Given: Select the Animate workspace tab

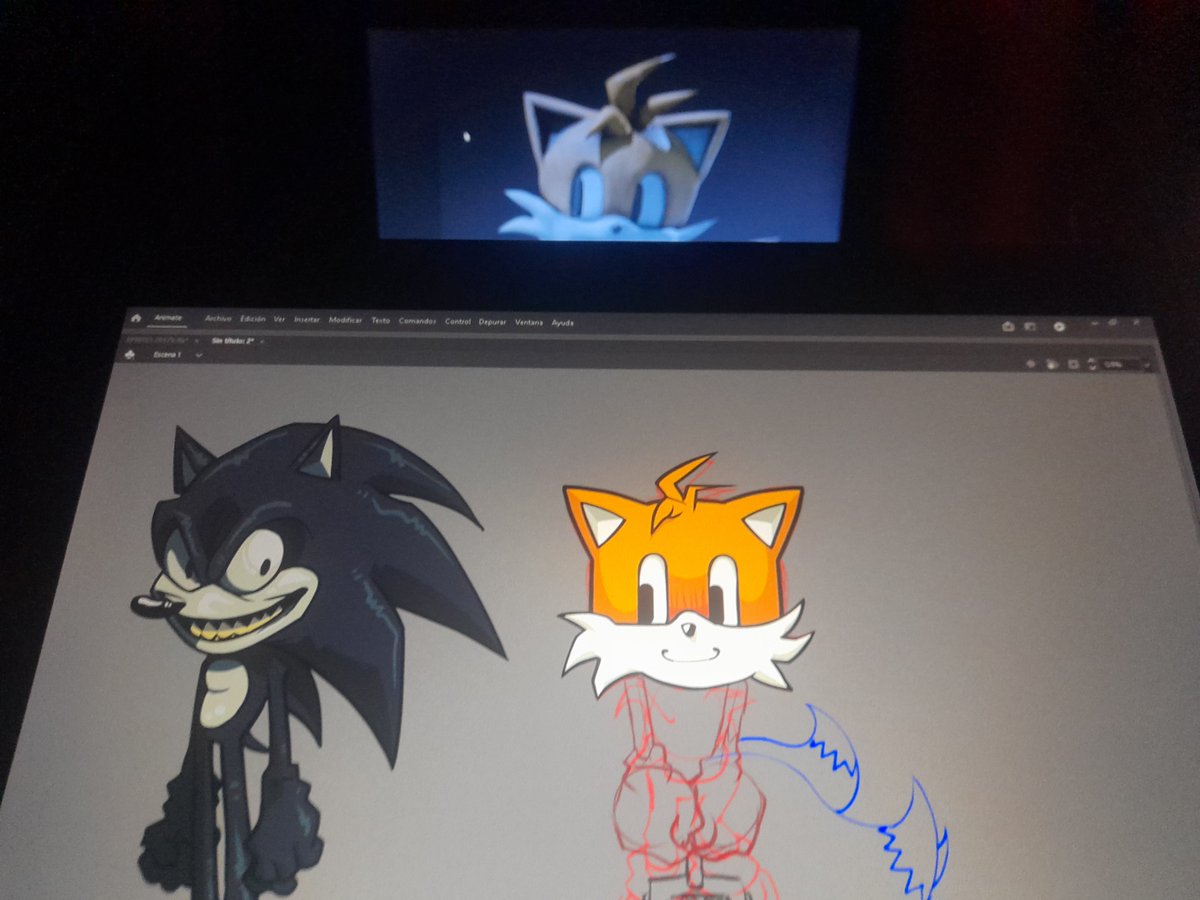Looking at the screenshot, I should click(x=168, y=318).
